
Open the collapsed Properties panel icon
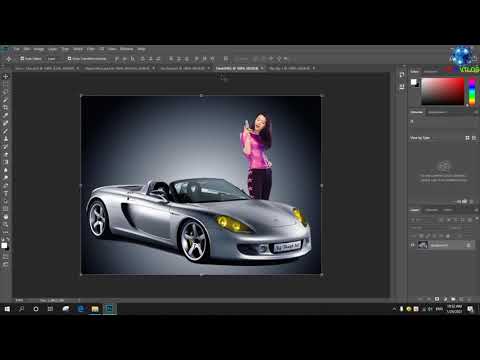click(x=402, y=87)
